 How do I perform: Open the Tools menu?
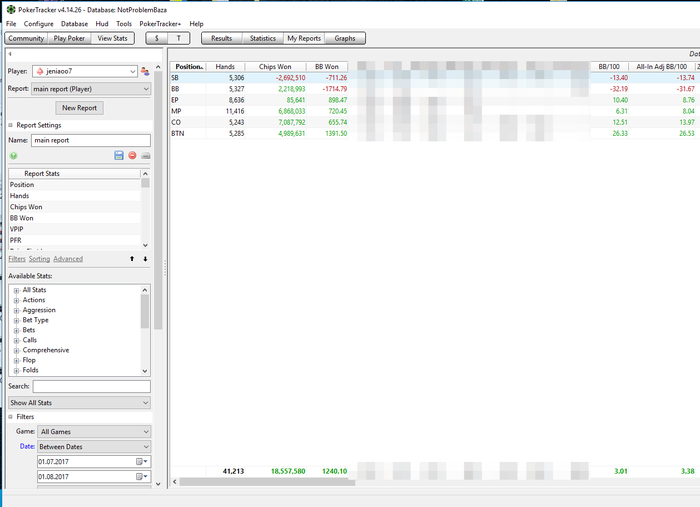(x=124, y=24)
